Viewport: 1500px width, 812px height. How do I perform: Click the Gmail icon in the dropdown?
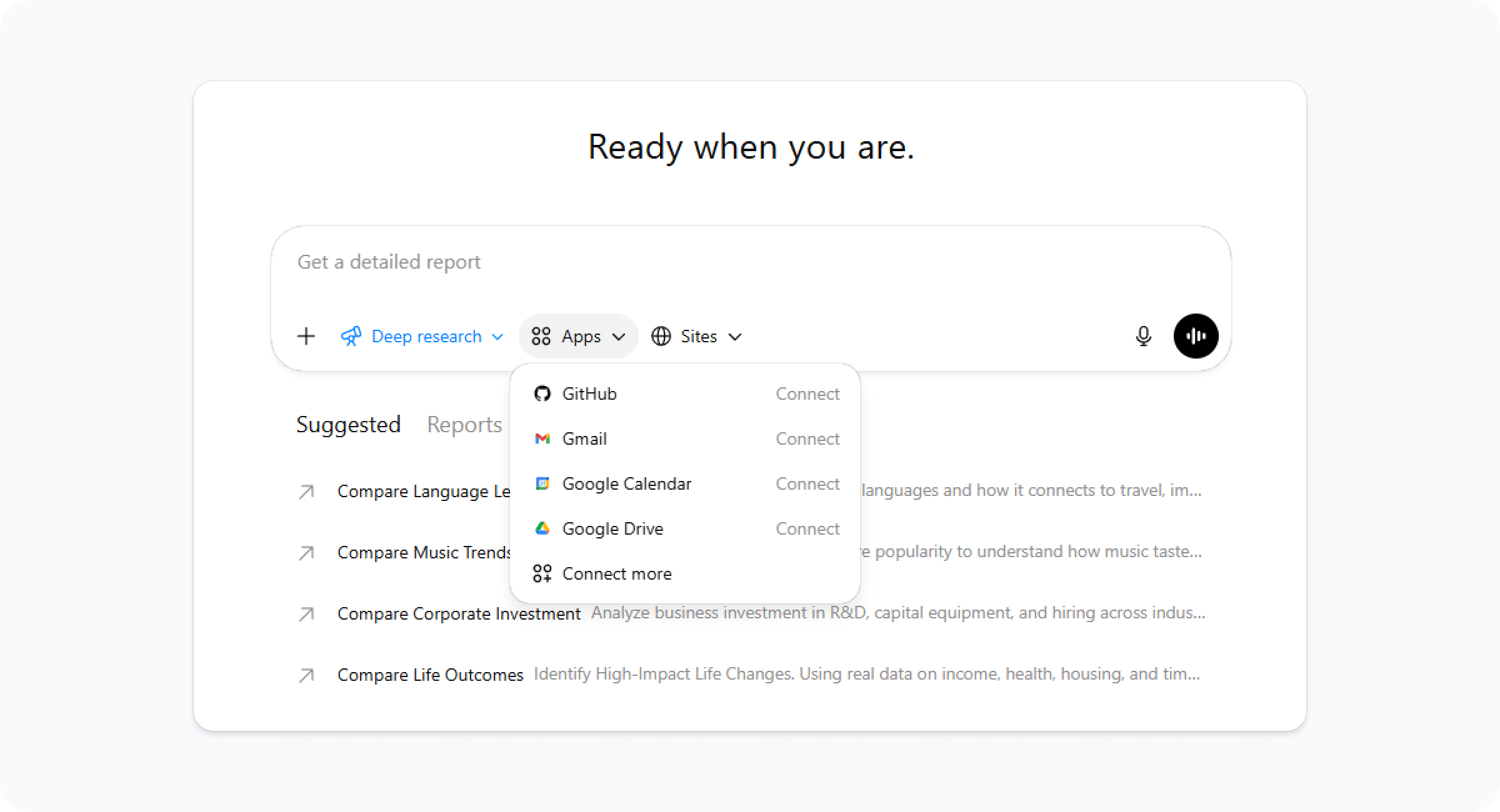542,438
